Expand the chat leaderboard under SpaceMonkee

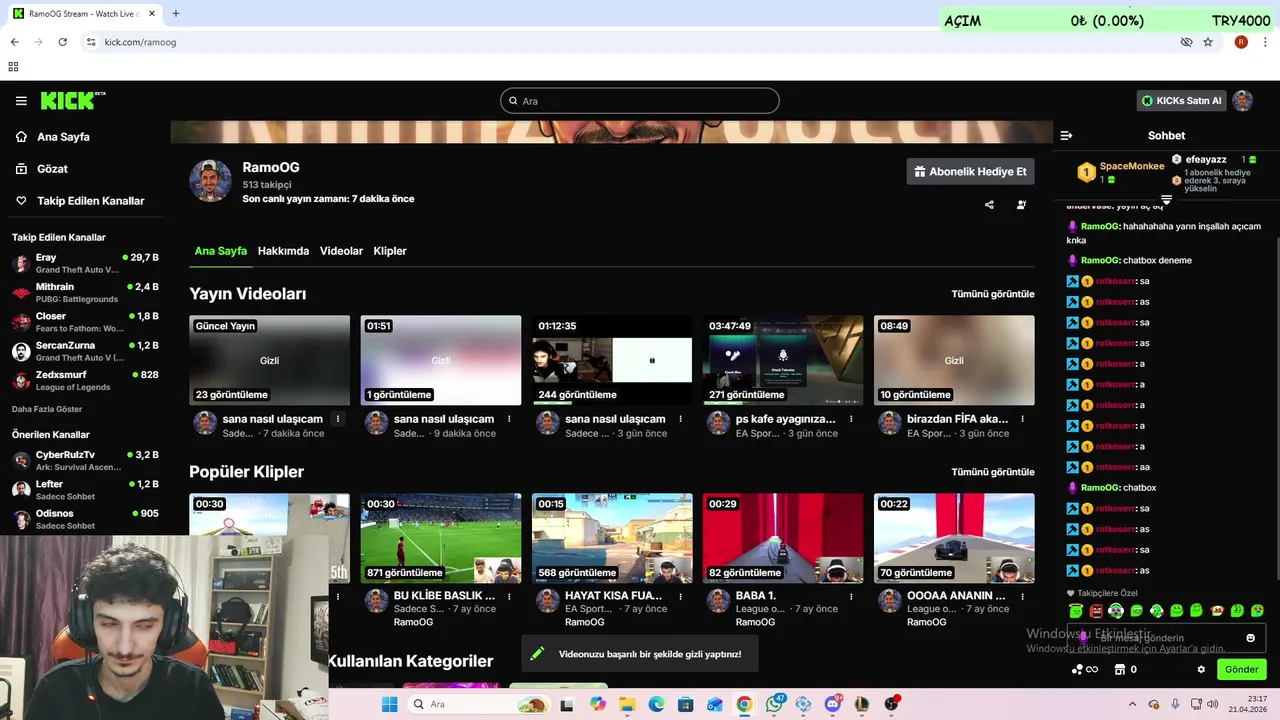pos(1166,200)
